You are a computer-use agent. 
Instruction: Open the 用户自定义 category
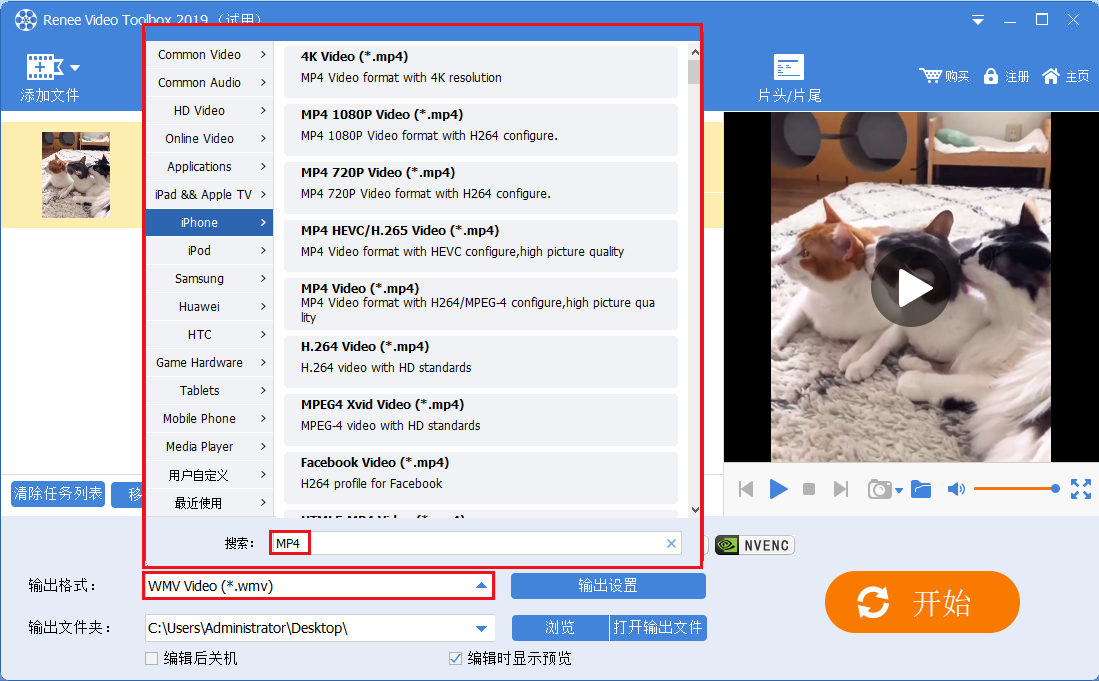point(210,475)
